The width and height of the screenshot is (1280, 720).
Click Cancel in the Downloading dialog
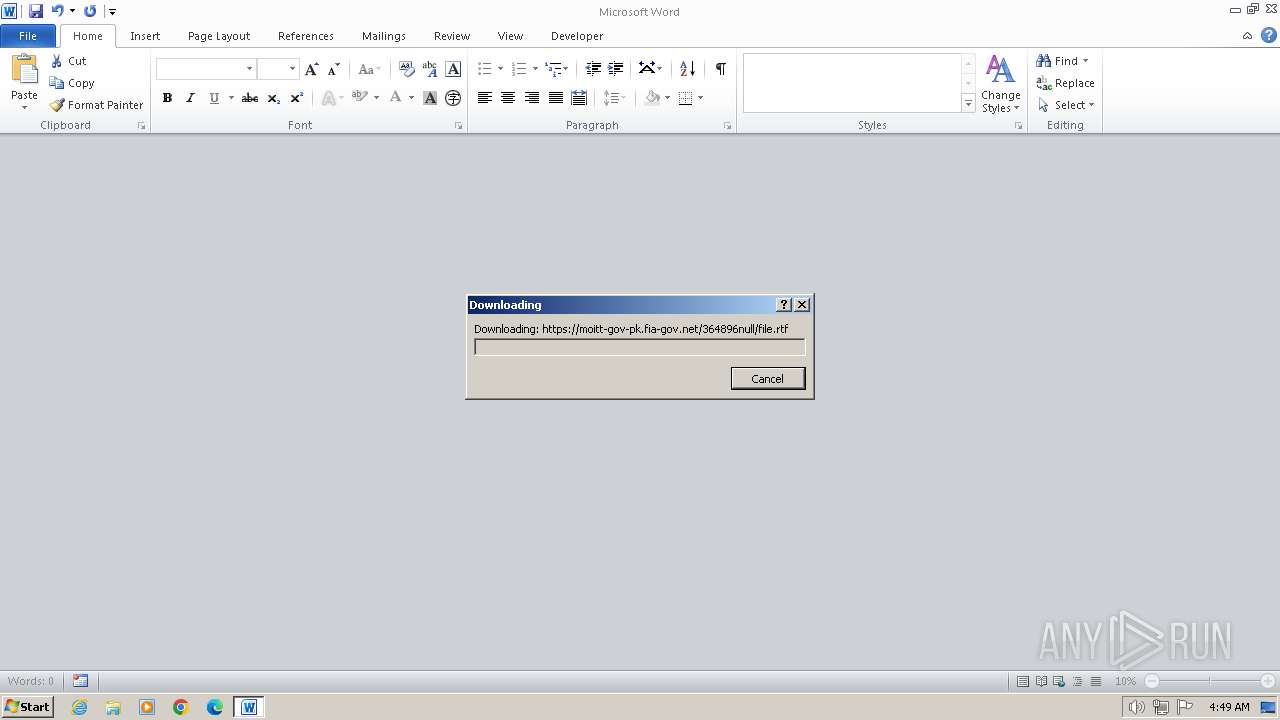(768, 378)
